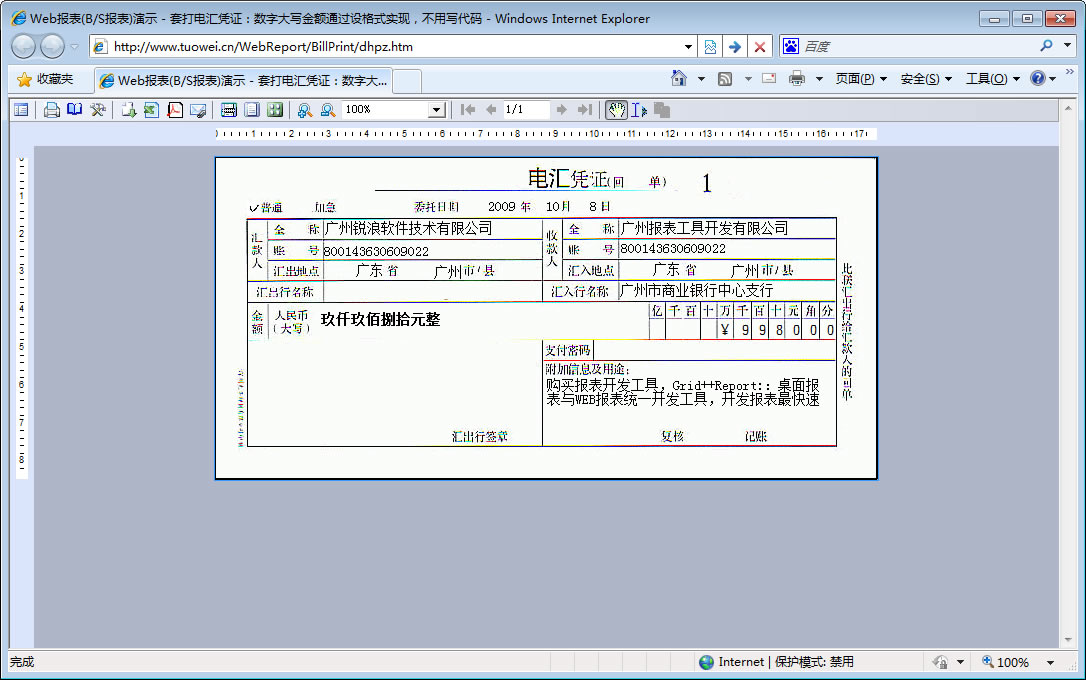Switch to the text select cursor tool
Viewport: 1086px width, 680px height.
tap(639, 110)
